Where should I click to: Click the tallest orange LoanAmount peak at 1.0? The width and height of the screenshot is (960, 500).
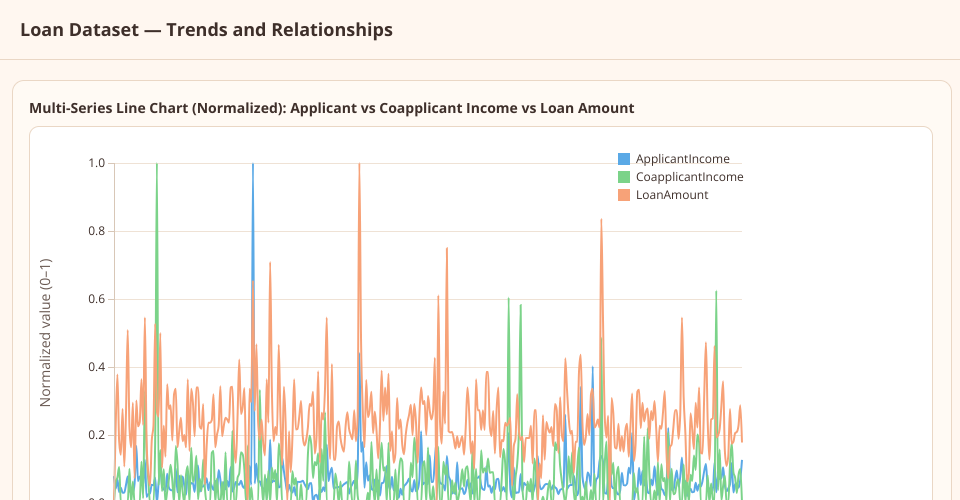click(359, 166)
